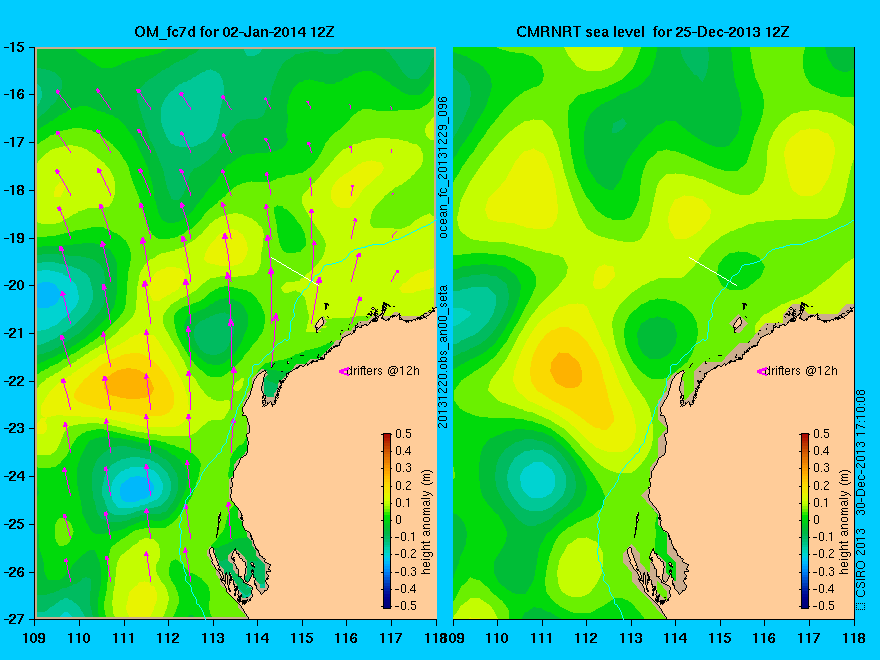Click longitude 114 under the CMRNRT panel
This screenshot has width=880, height=660.
[676, 638]
